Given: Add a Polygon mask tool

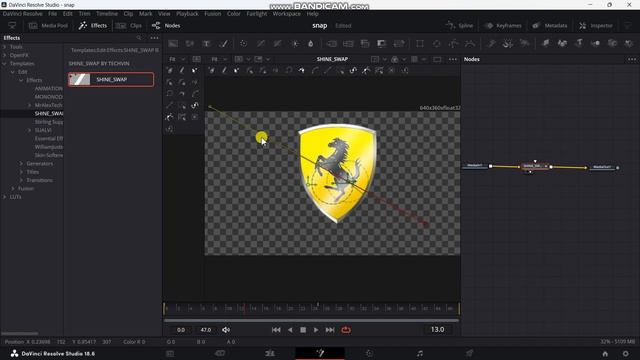Looking at the screenshot, I should pos(453,43).
